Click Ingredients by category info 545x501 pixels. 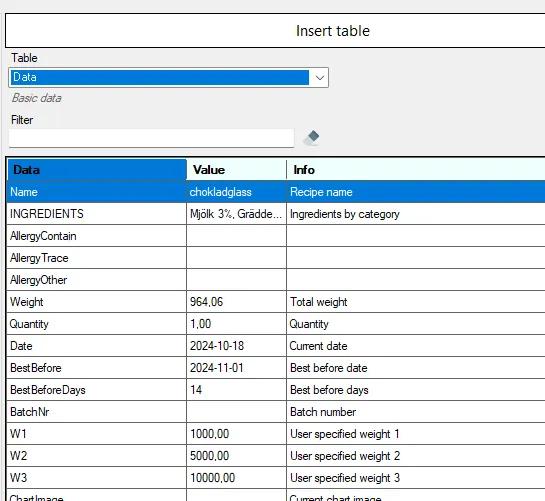pos(416,214)
